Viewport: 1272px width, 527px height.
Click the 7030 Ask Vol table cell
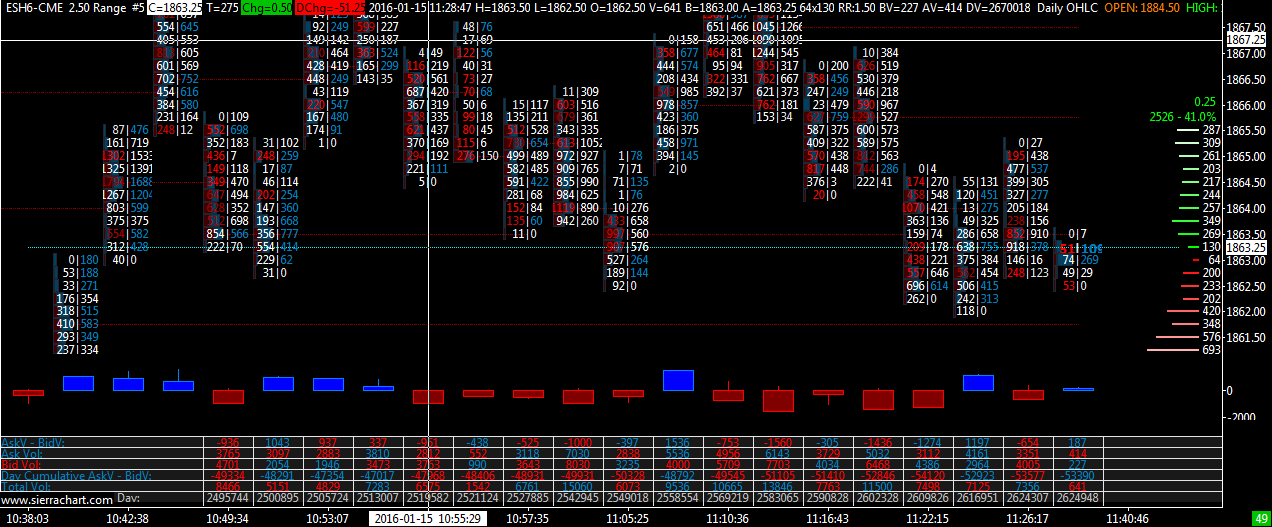pyautogui.click(x=579, y=453)
